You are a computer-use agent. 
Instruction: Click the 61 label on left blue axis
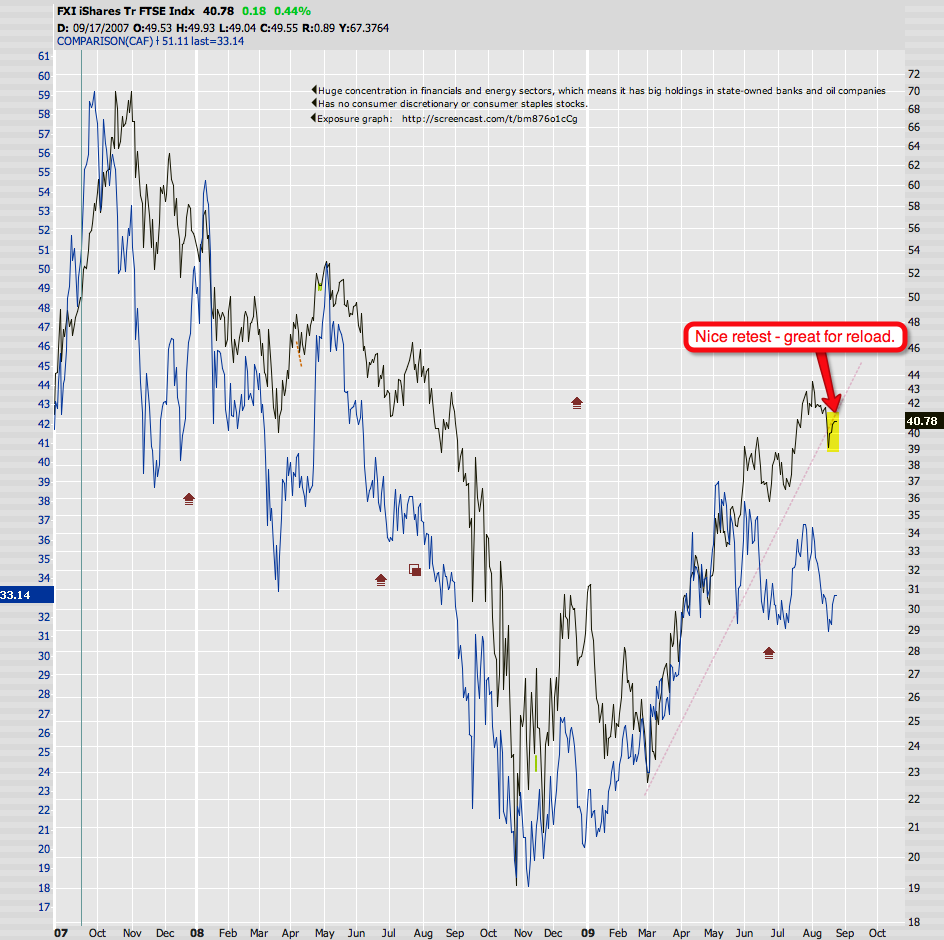44,56
